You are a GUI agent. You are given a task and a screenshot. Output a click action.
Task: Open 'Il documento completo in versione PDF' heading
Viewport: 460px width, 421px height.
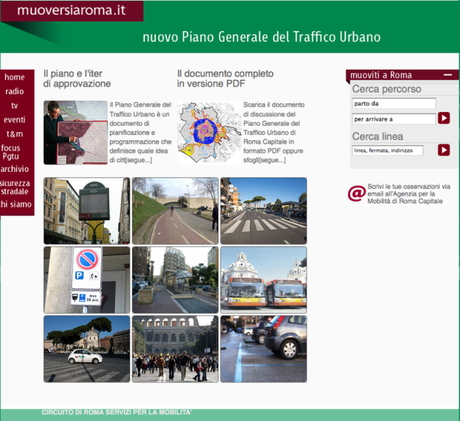click(225, 79)
